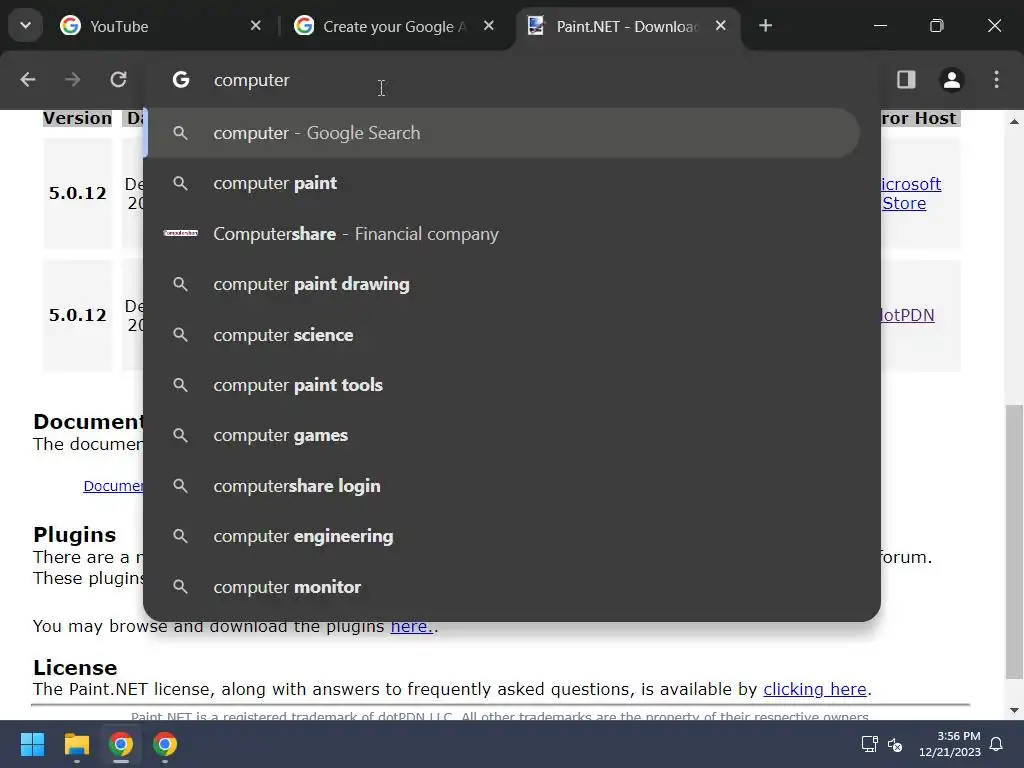This screenshot has width=1024, height=768.
Task: Select the 'computer engineering' suggestion
Action: point(504,536)
